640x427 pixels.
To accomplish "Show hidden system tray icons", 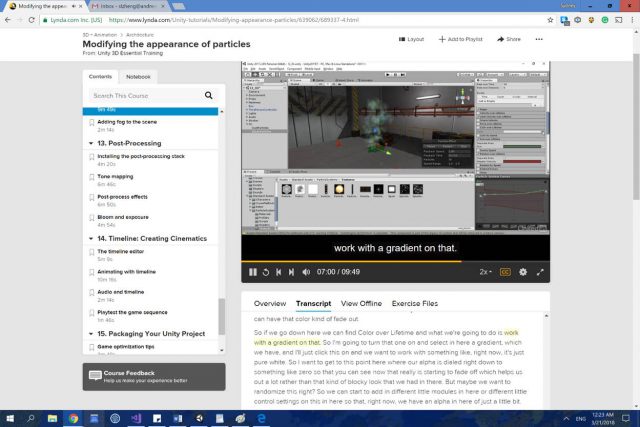I will (x=566, y=418).
